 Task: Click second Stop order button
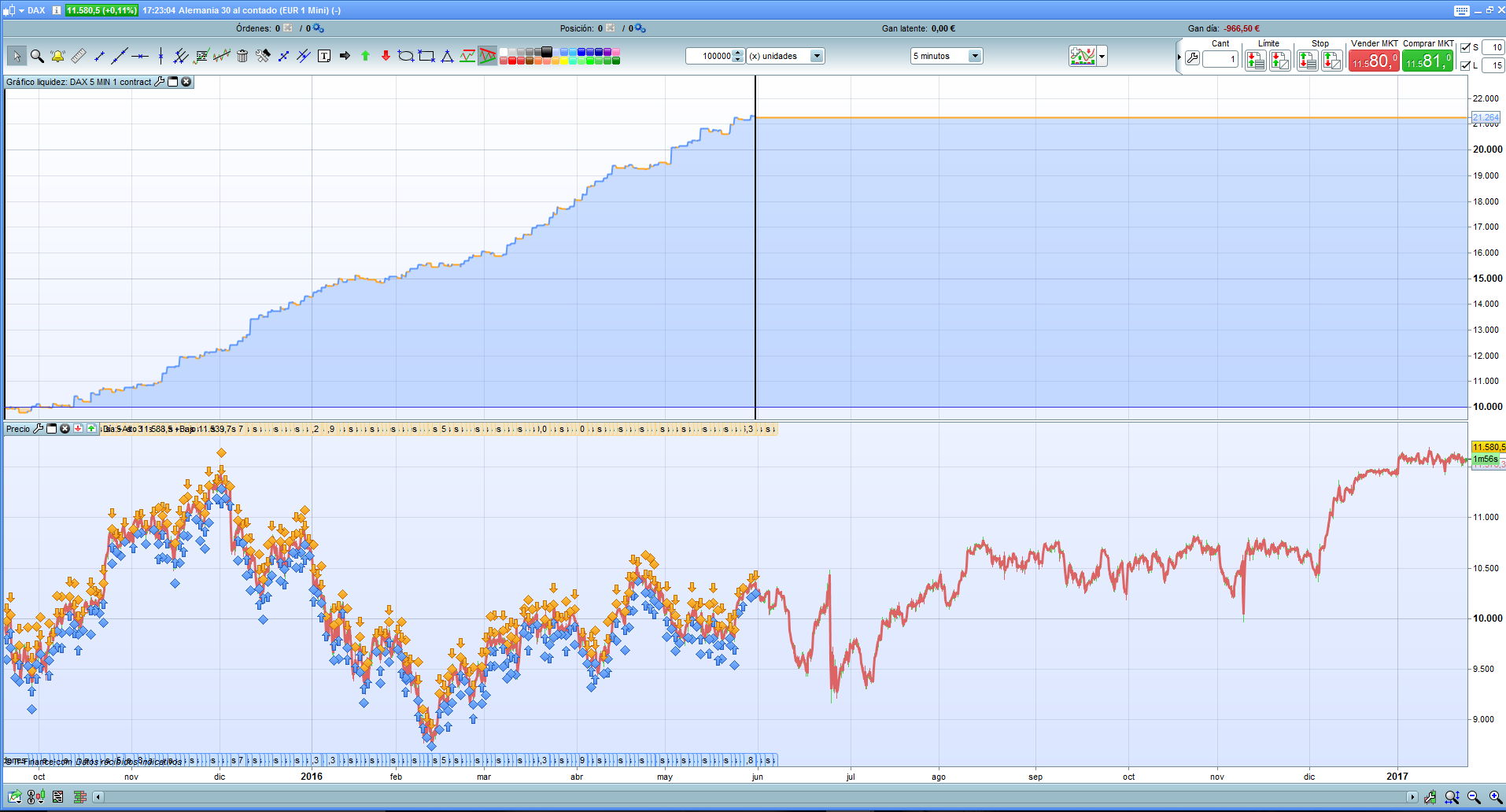[x=1332, y=60]
